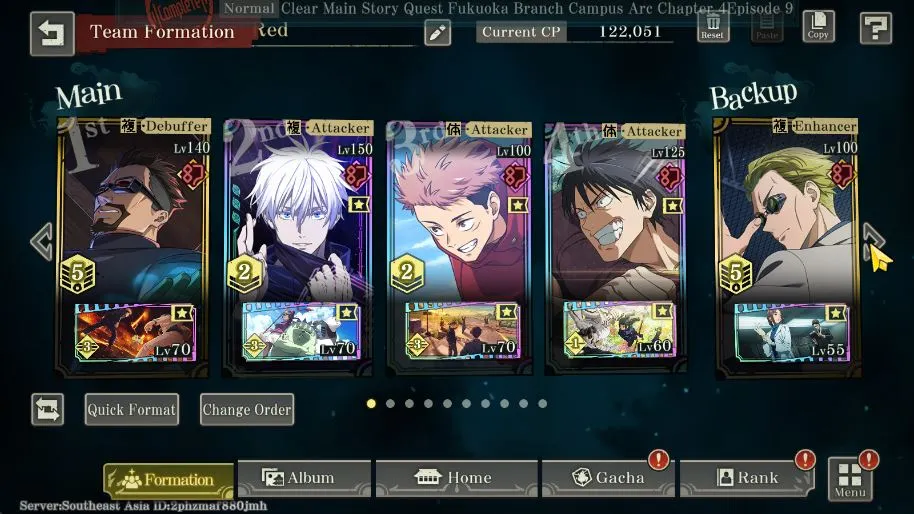
Task: Go to next team with right arrow
Action: (873, 240)
